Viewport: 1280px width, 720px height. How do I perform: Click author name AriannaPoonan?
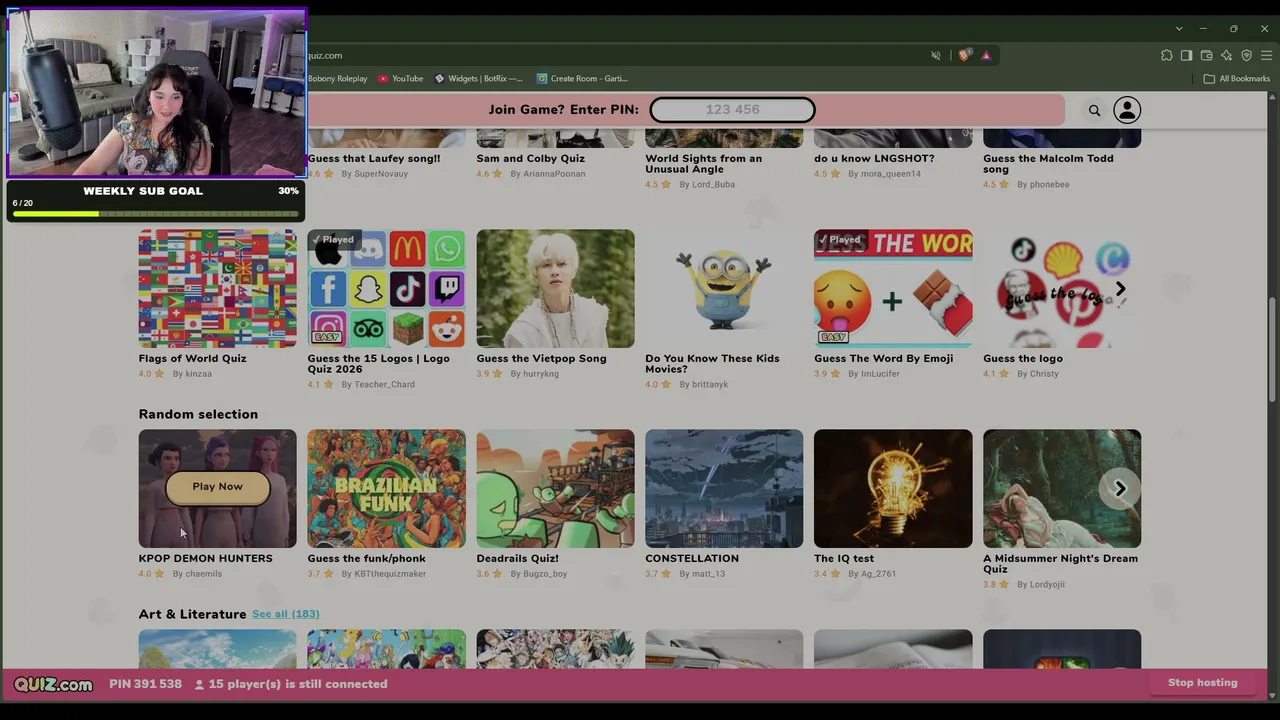click(554, 174)
